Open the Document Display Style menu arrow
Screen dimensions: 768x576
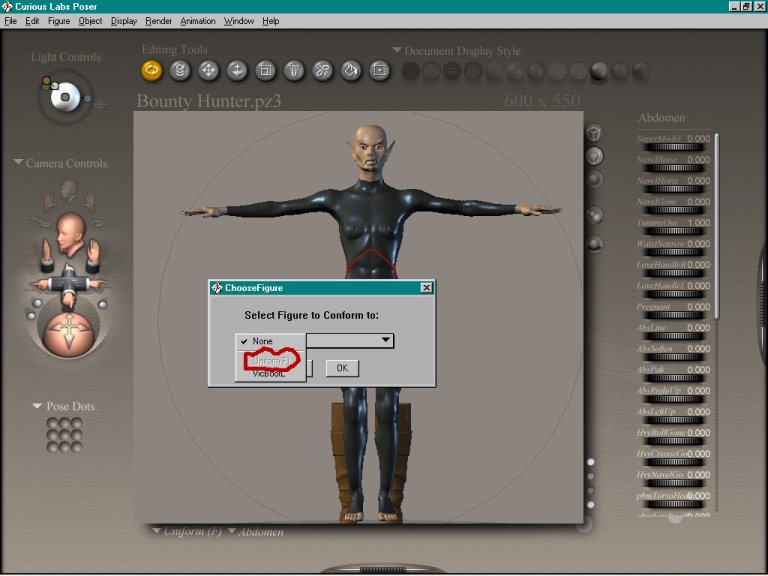point(397,50)
